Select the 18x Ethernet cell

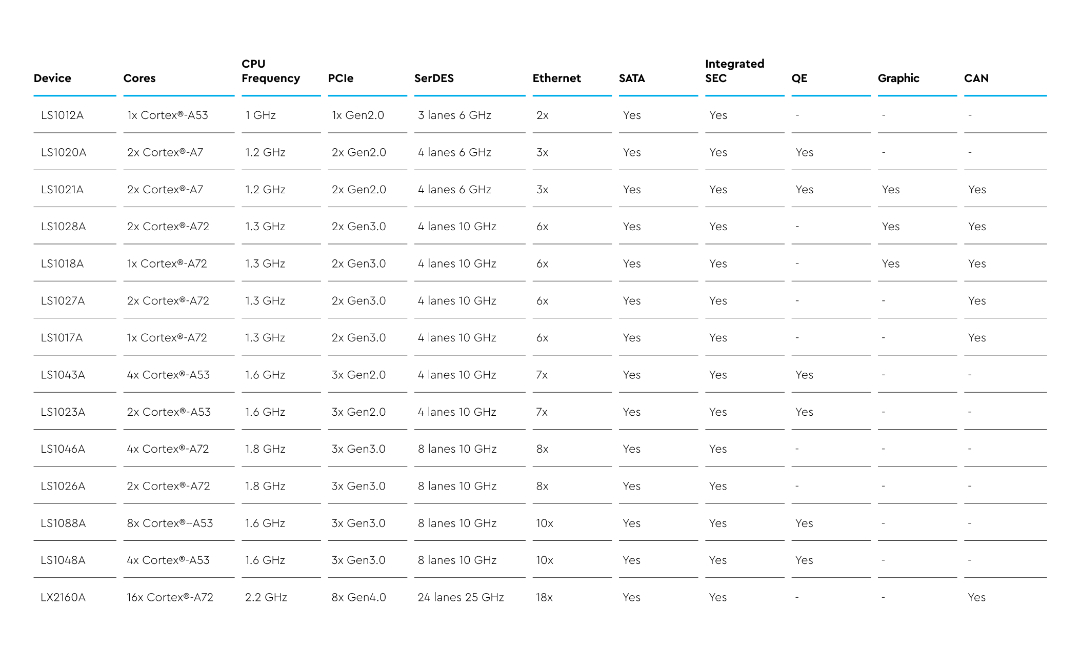pyautogui.click(x=544, y=597)
